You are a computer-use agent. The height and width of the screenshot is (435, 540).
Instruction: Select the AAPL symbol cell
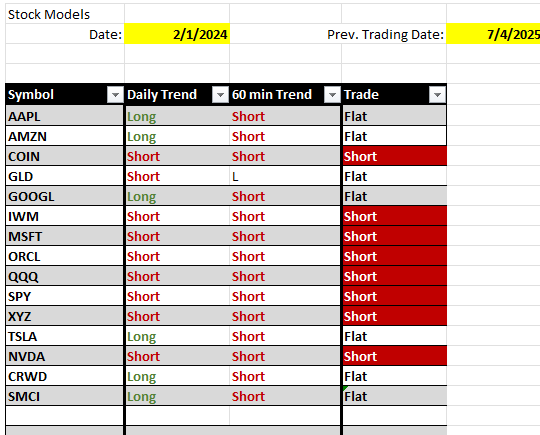click(64, 116)
